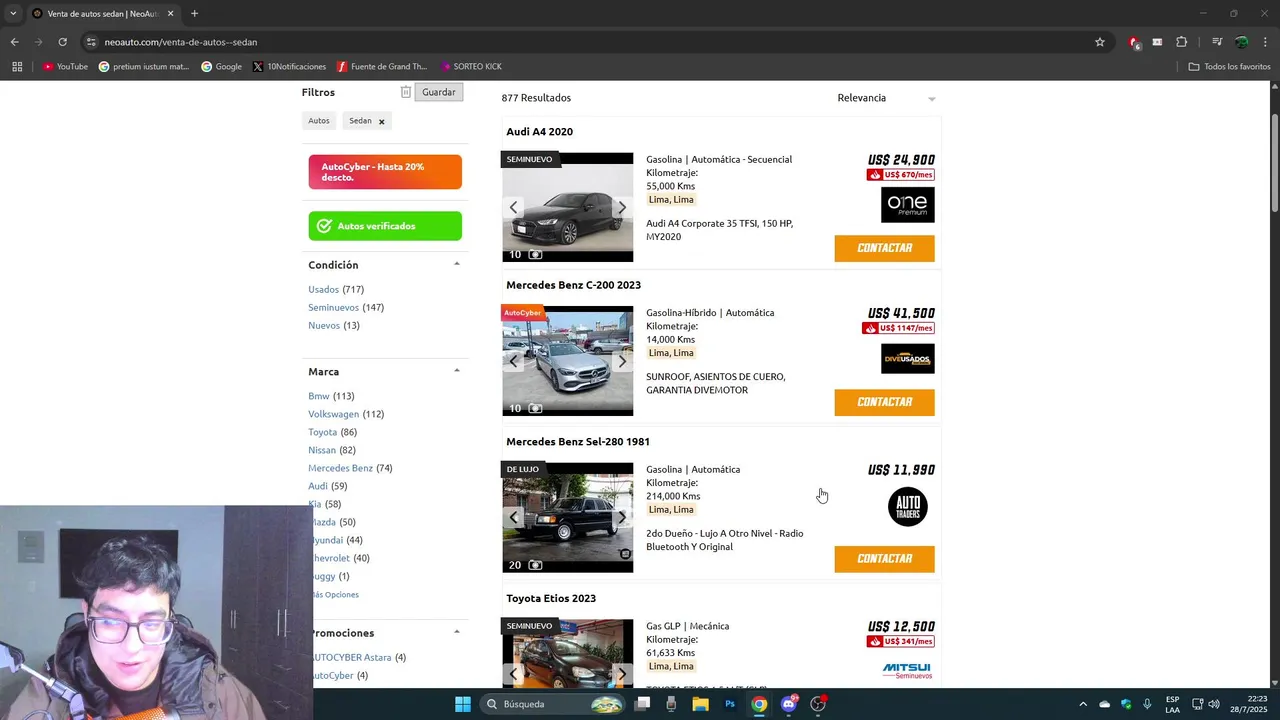Click the US$ 1147/mes financing badge
The width and height of the screenshot is (1280, 720).
(x=898, y=328)
